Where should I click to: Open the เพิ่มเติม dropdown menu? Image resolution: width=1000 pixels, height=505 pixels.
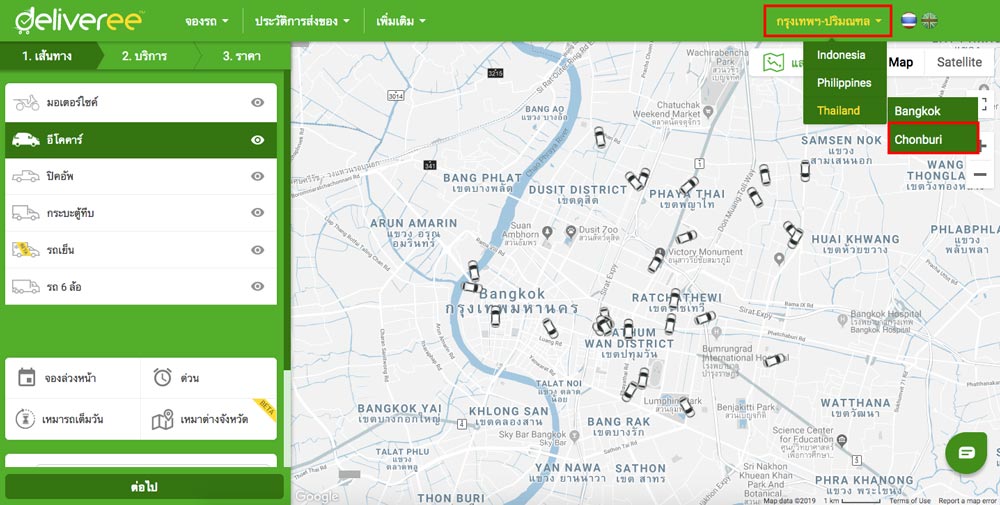coord(401,21)
